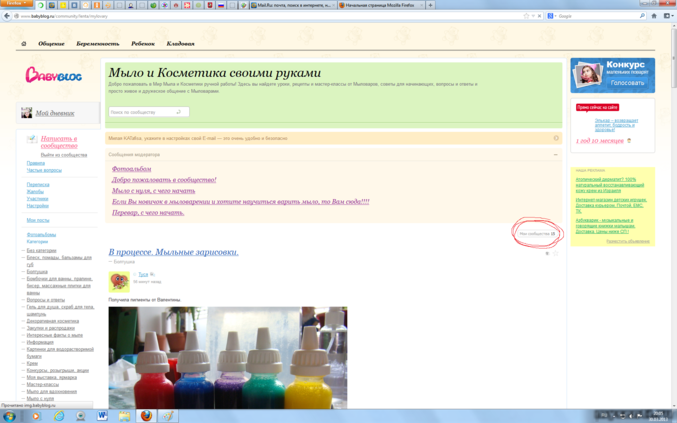Click the search arrow in community search

click(179, 112)
